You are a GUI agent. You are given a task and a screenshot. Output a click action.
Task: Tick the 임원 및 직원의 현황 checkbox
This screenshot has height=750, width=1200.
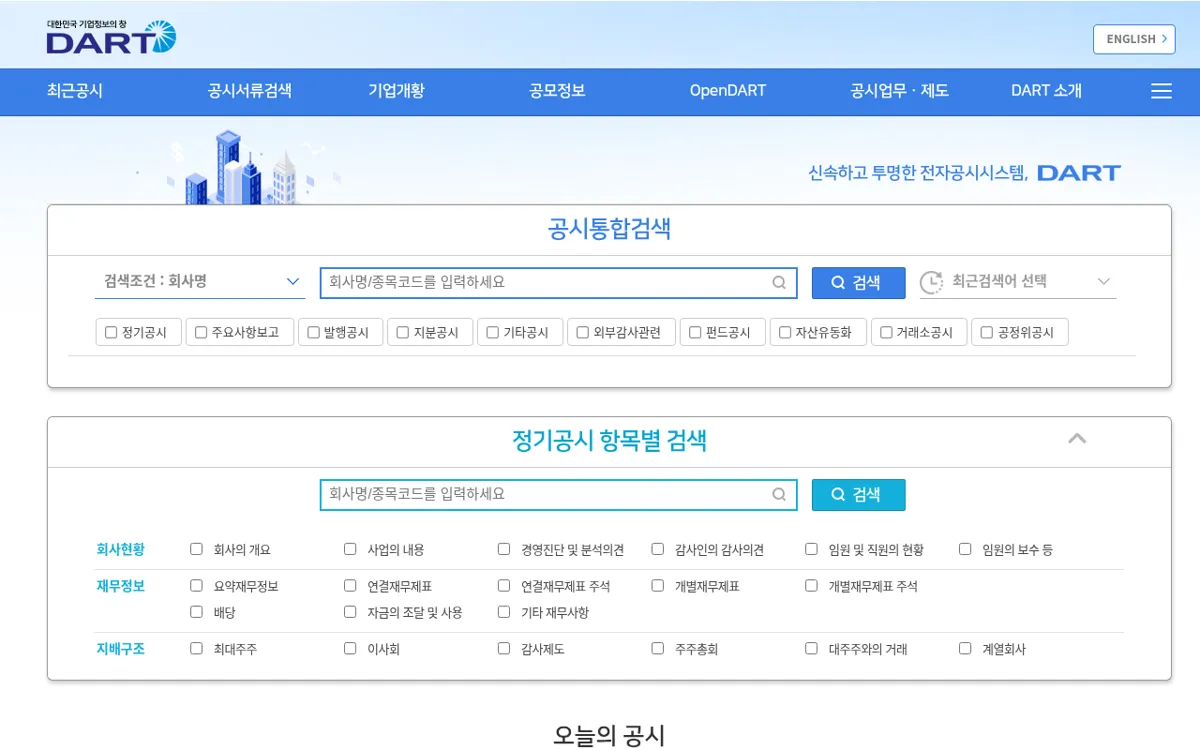pyautogui.click(x=811, y=549)
